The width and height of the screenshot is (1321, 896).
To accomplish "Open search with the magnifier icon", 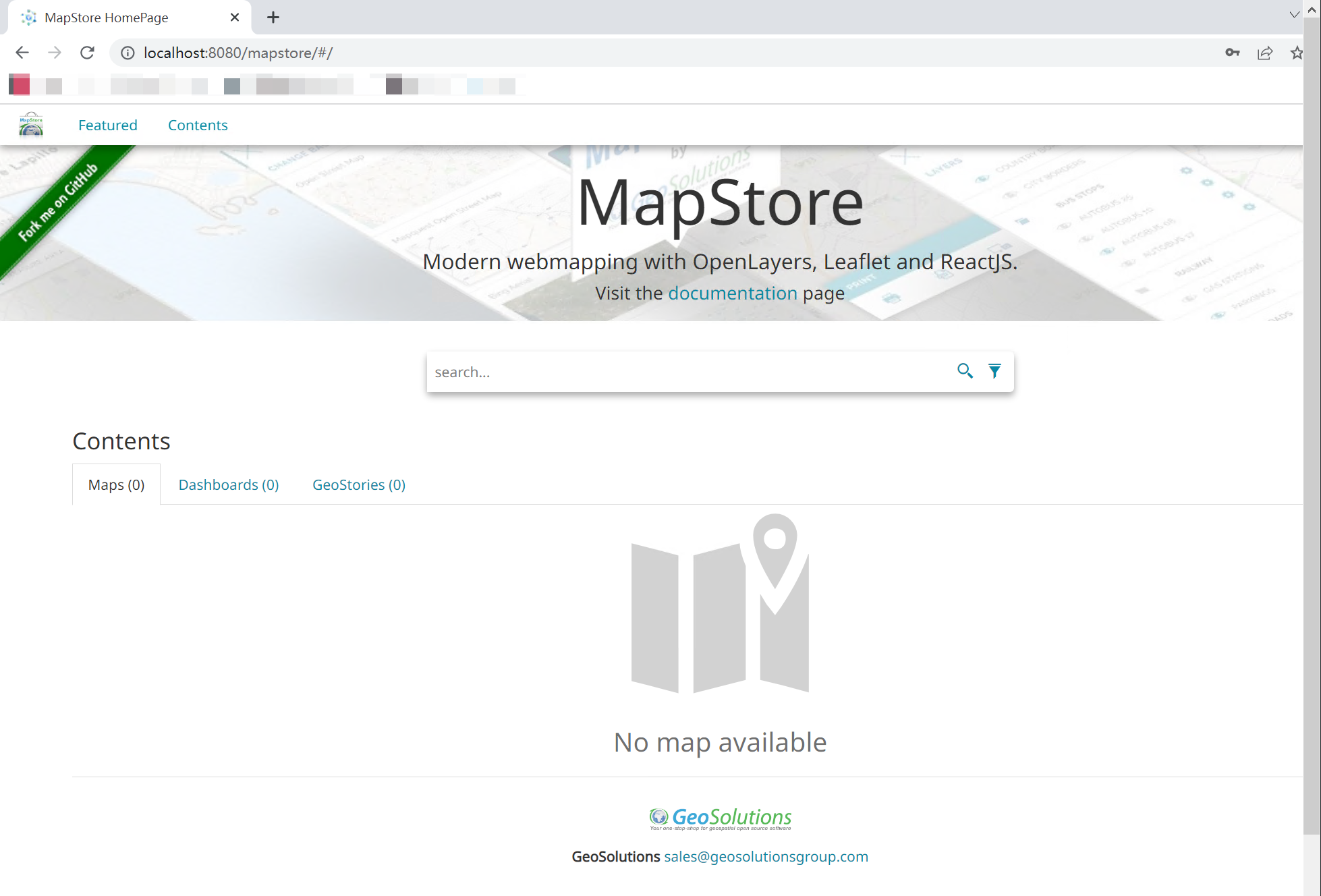I will click(965, 371).
